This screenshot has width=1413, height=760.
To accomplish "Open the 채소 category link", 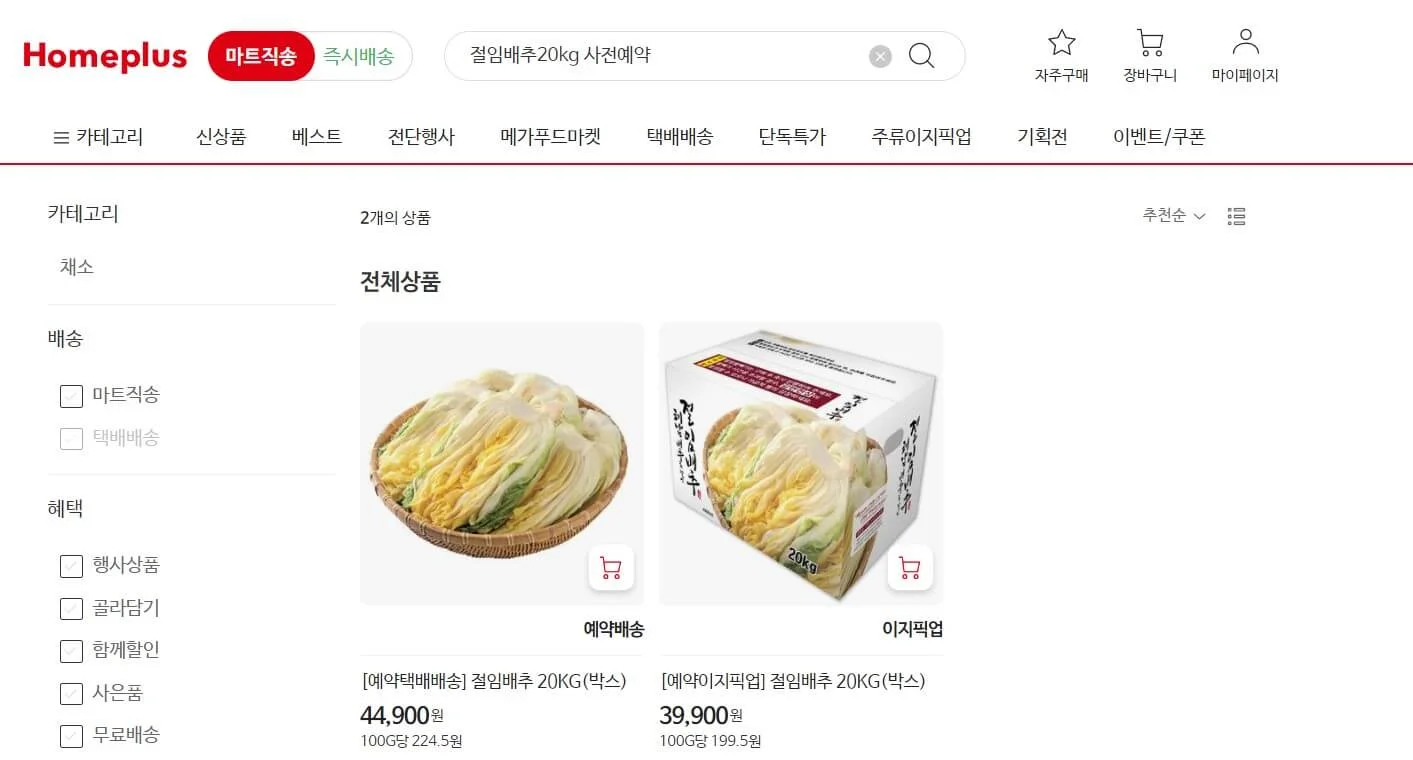I will click(76, 267).
